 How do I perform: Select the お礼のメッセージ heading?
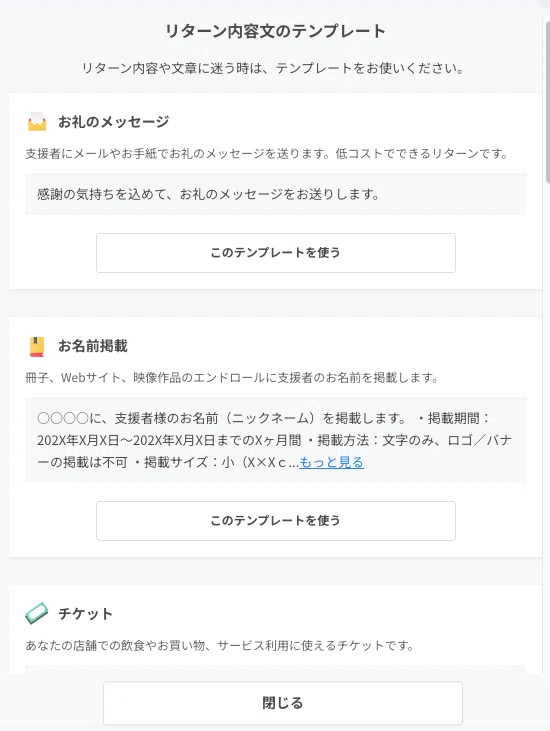click(113, 122)
